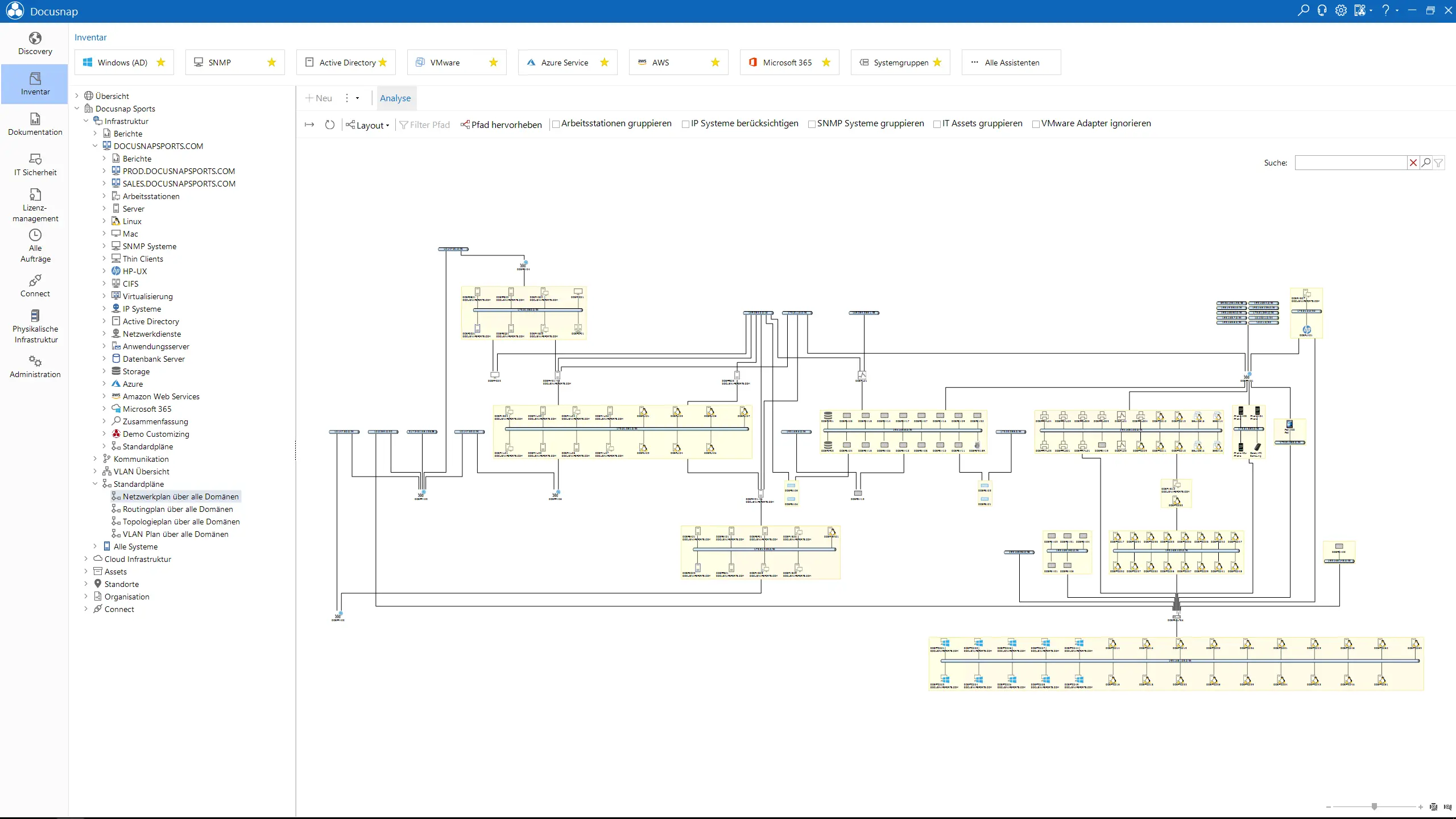Click the filter funnel beside search

point(1439,163)
